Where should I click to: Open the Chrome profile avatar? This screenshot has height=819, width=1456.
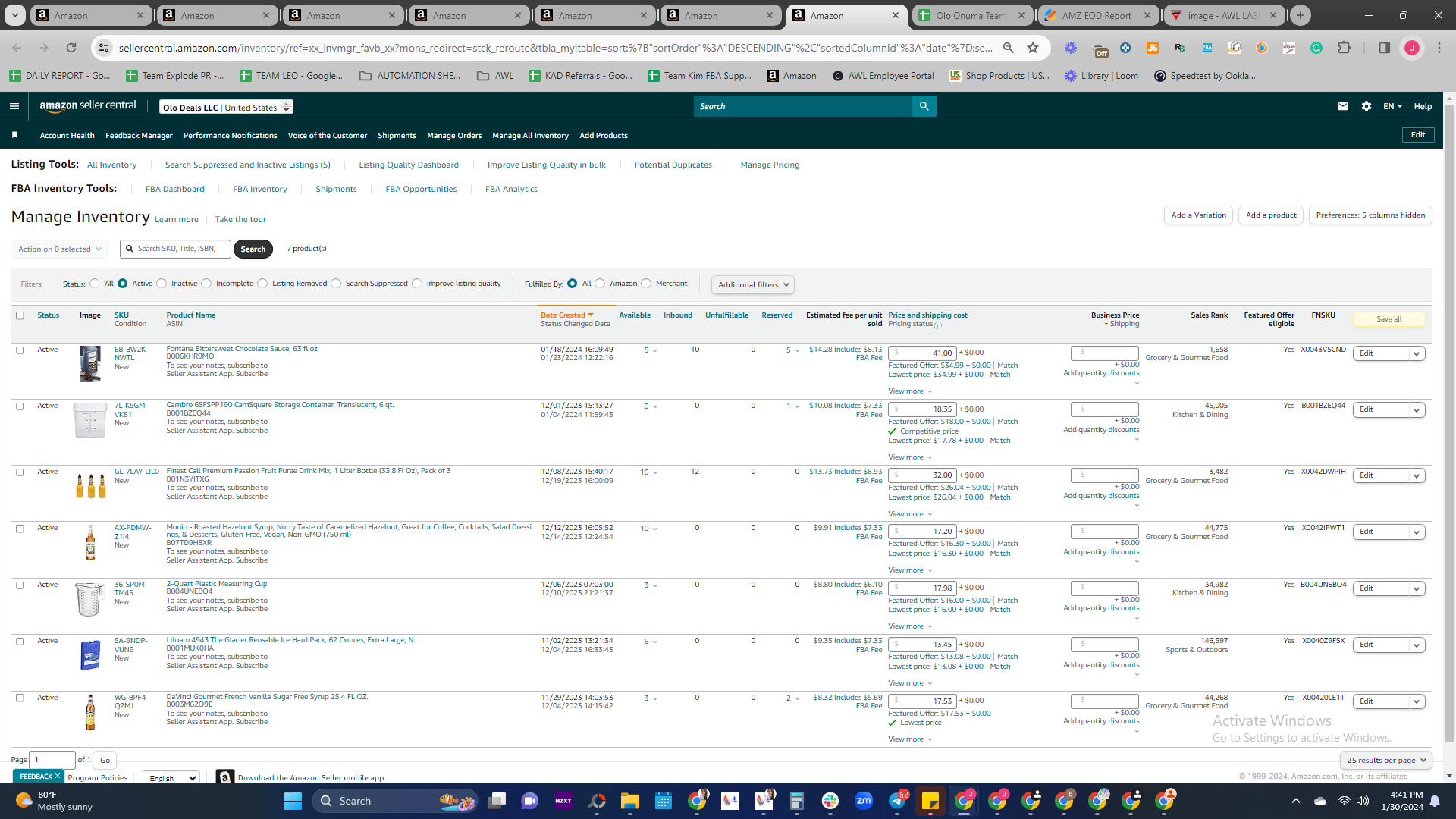(1412, 48)
